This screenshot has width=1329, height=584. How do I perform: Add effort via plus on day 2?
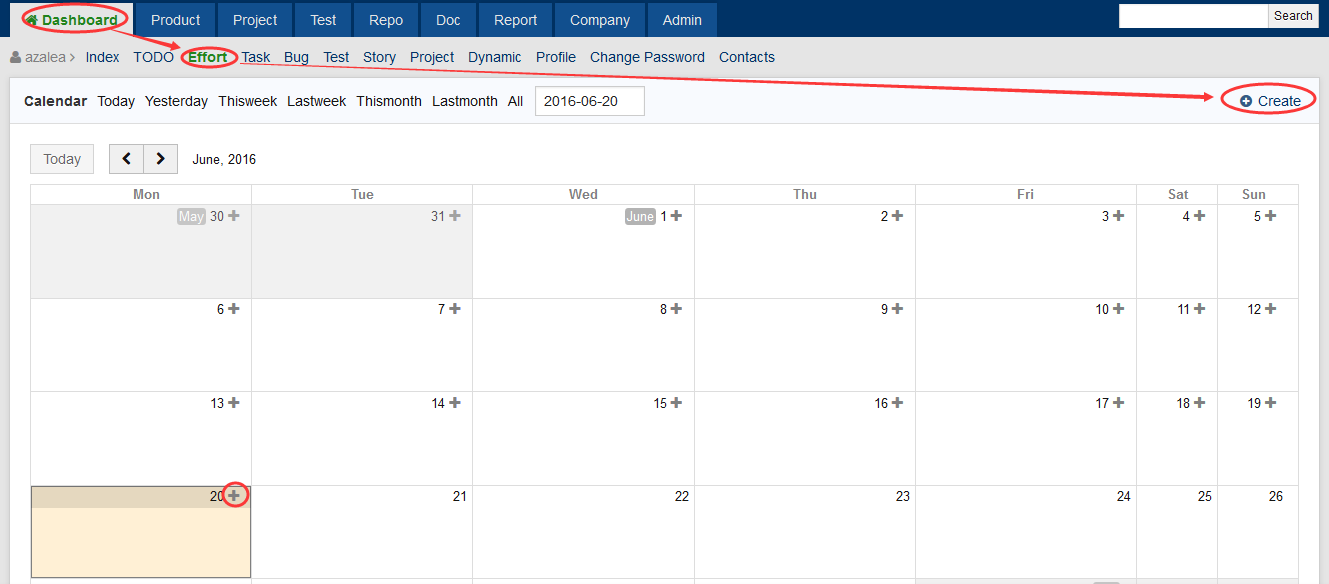[x=897, y=215]
